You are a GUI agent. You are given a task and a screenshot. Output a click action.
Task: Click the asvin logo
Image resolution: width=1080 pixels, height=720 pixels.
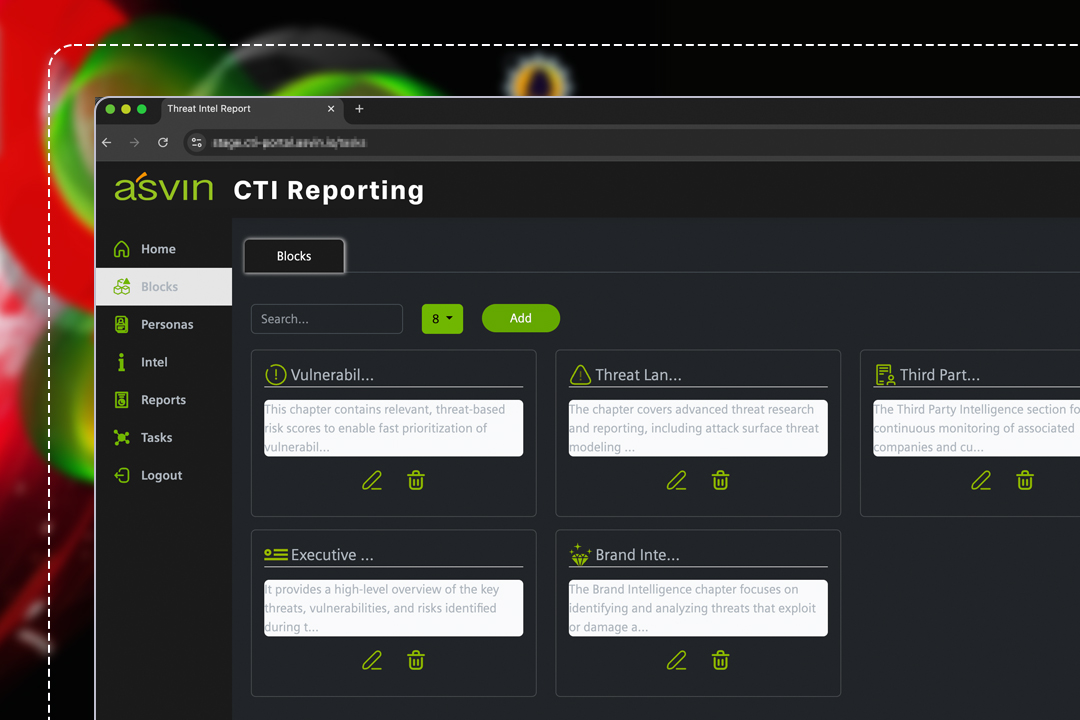(163, 188)
